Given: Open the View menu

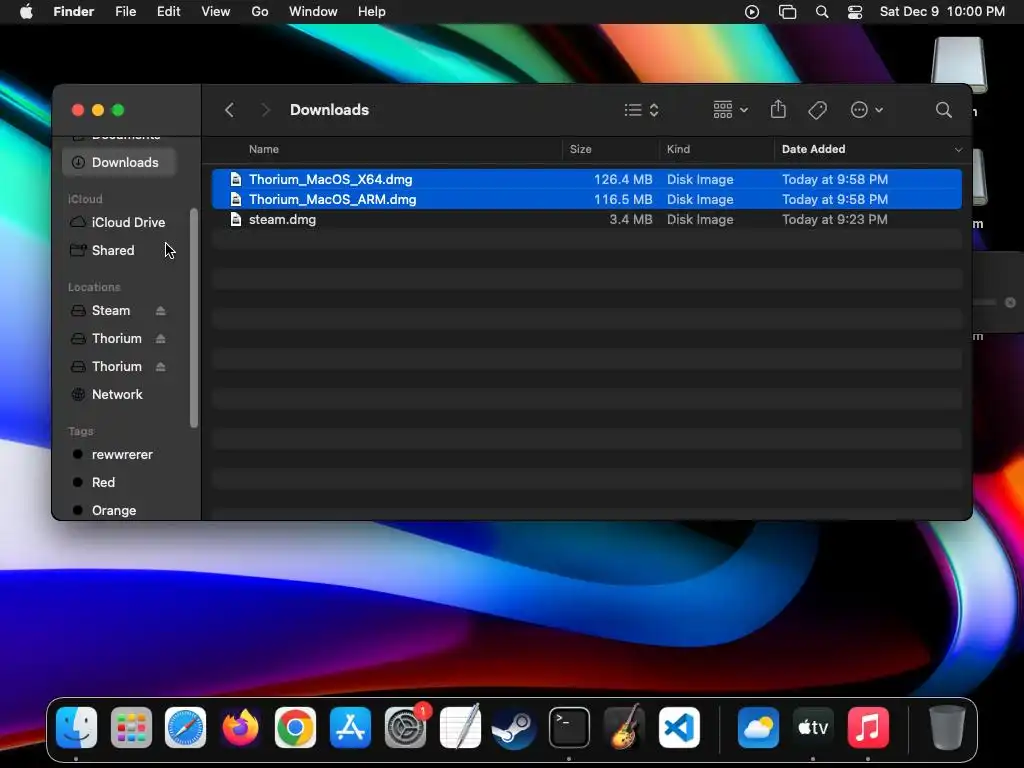Looking at the screenshot, I should click(x=216, y=12).
